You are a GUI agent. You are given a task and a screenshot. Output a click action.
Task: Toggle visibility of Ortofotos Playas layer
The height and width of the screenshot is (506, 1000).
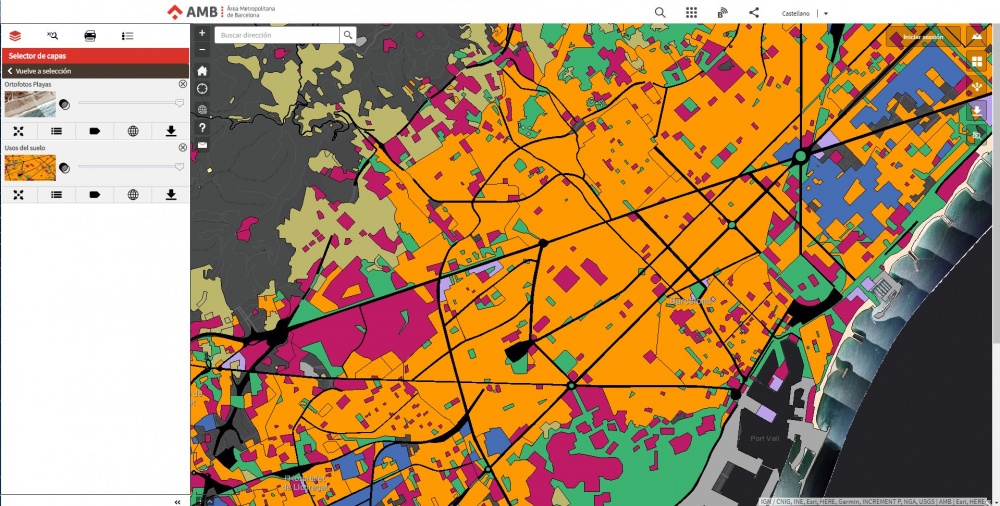tap(64, 104)
